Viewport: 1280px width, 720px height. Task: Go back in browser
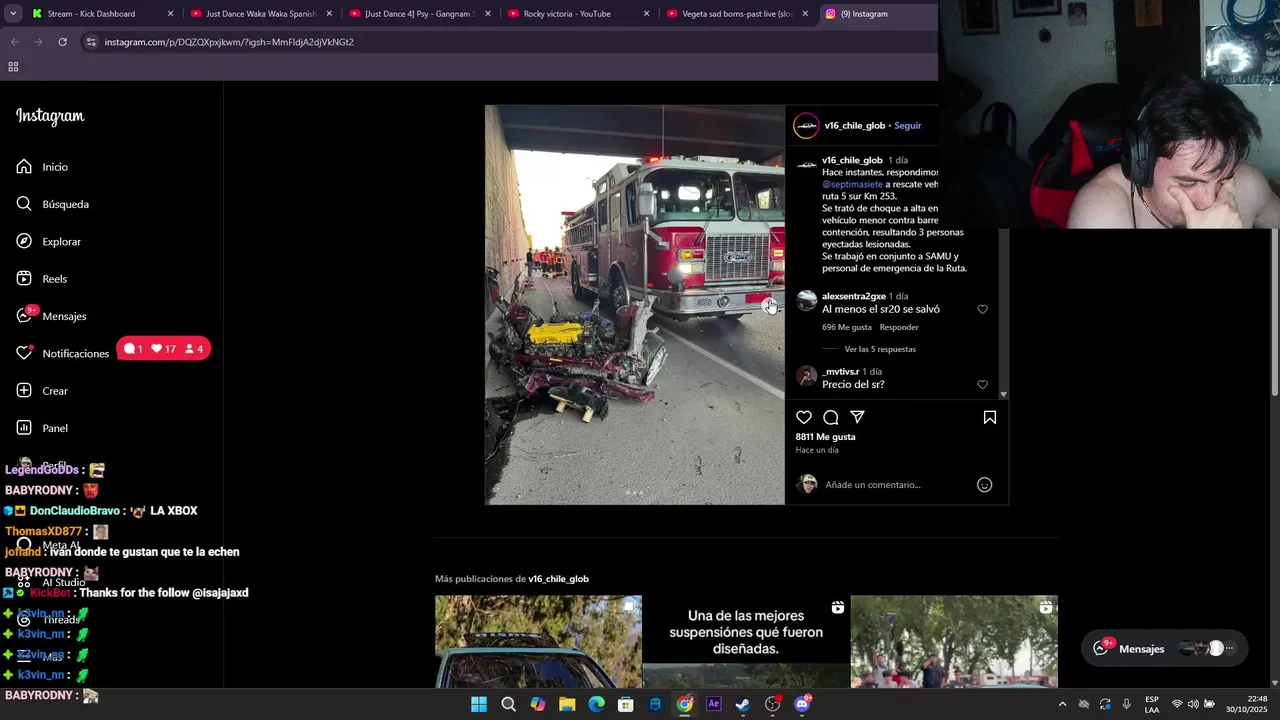coord(14,42)
